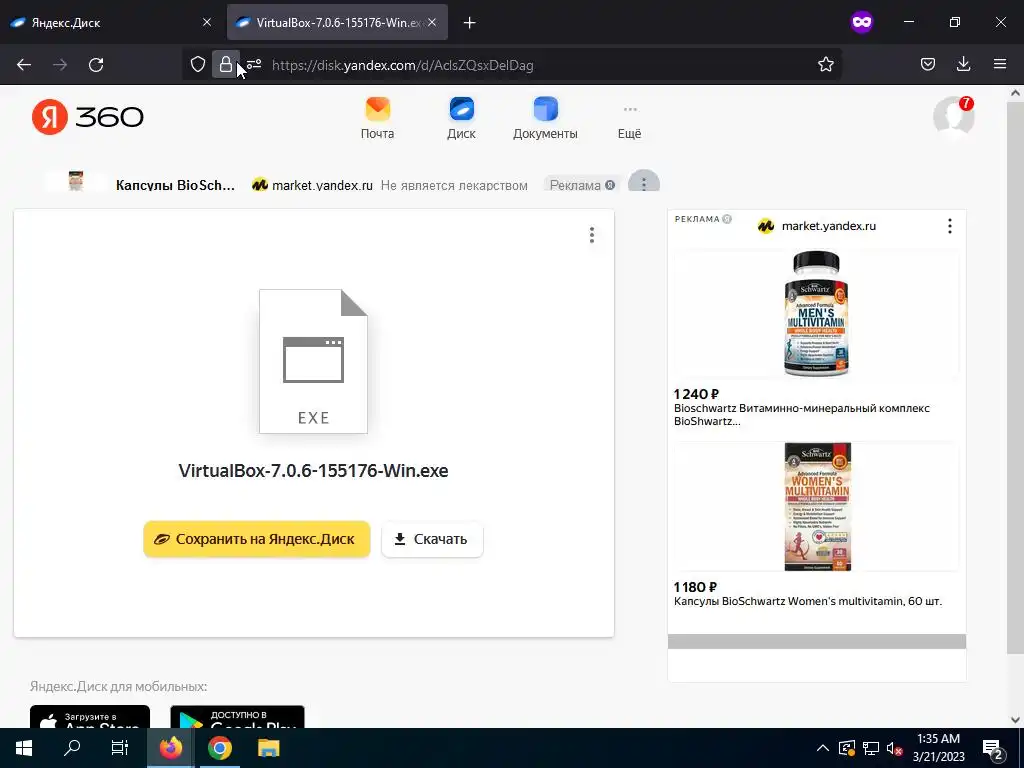The height and width of the screenshot is (768, 1024).
Task: Click Сохранить на Яндекс.Диск button
Action: (x=257, y=539)
